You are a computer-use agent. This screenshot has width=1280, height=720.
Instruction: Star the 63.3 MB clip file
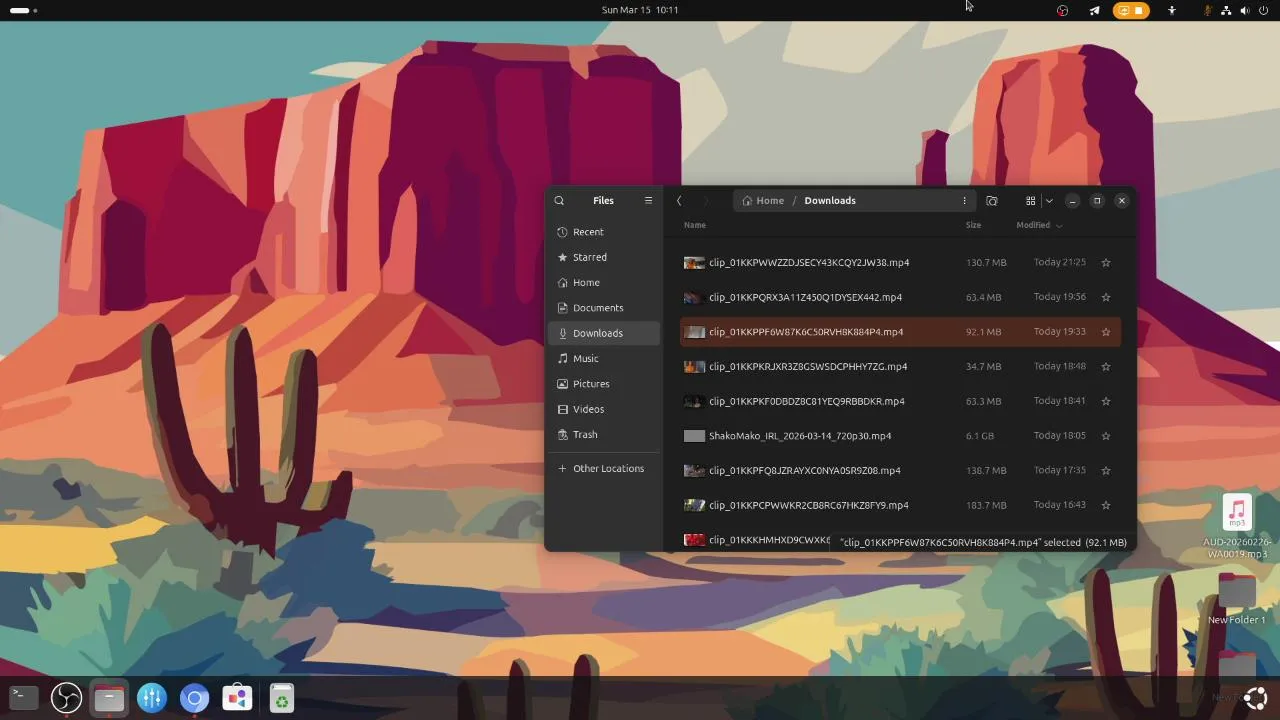[x=1106, y=401]
